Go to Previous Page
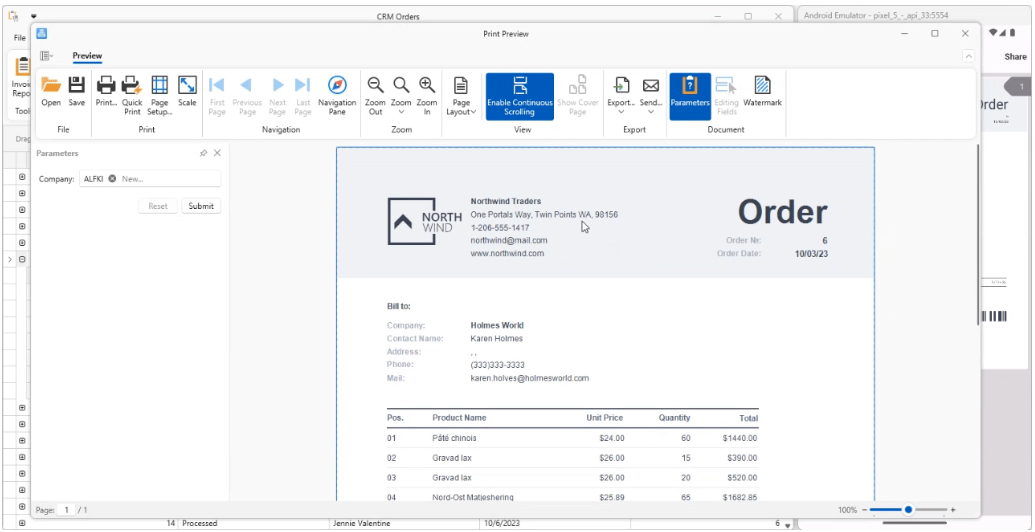Screen dimensions: 1035x532 (x=247, y=95)
